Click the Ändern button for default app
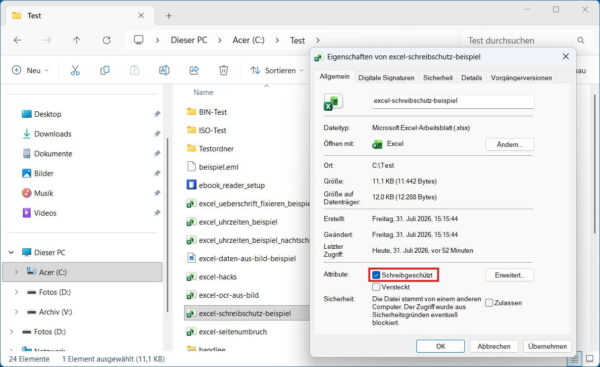This screenshot has height=367, width=600. (509, 145)
